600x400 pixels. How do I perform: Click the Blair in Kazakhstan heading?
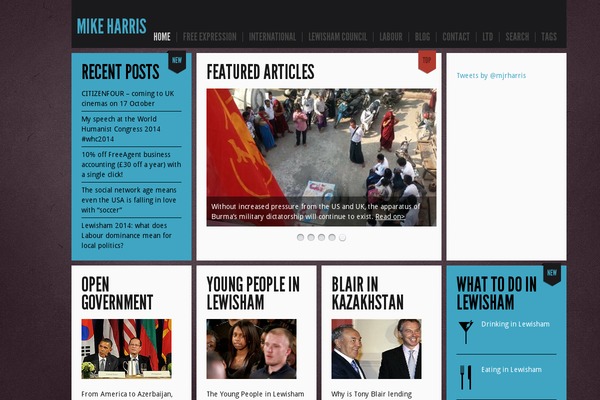point(367,293)
